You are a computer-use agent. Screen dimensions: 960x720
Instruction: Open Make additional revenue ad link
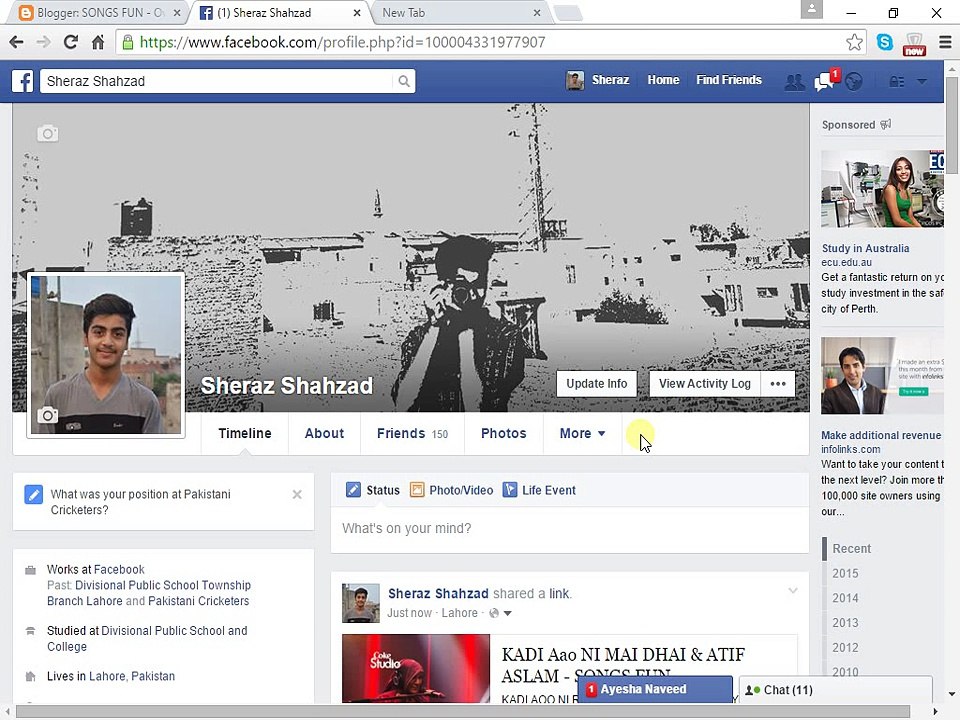pos(881,435)
